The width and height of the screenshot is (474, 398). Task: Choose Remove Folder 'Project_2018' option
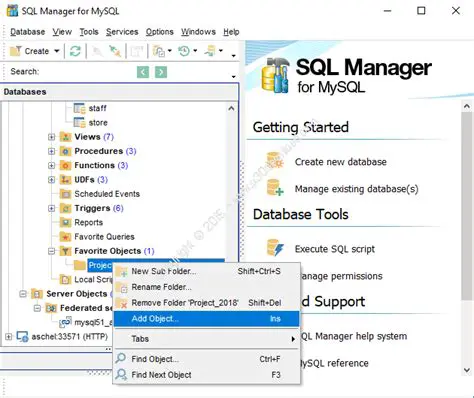point(206,303)
